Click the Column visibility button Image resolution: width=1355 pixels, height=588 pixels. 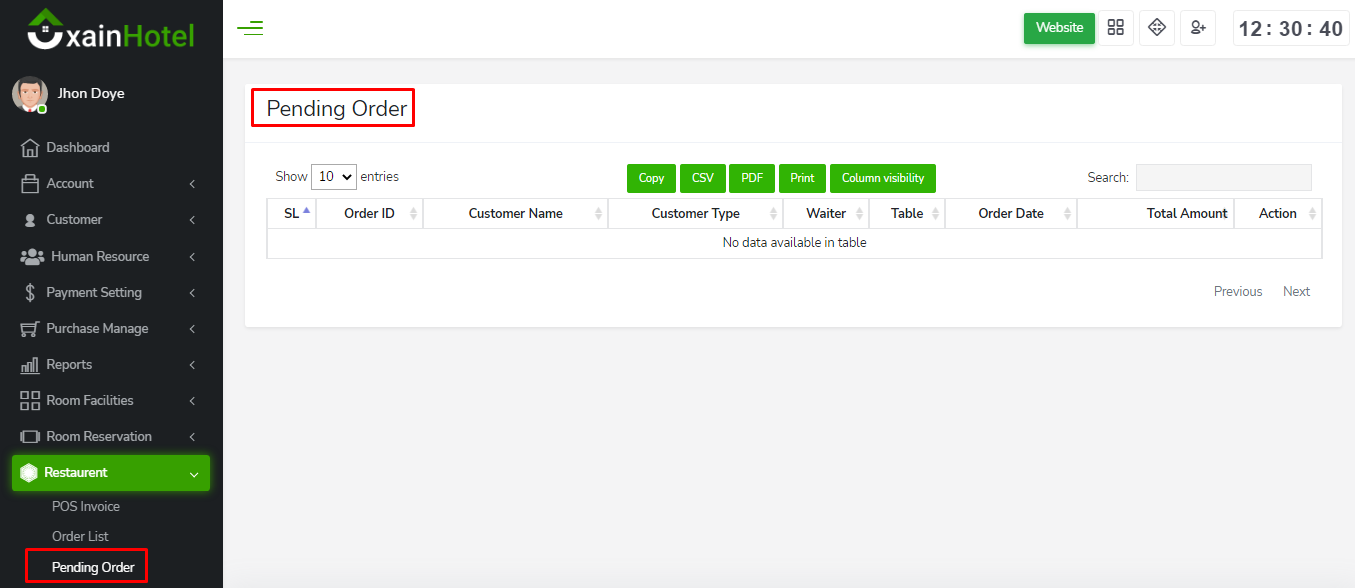coord(882,178)
